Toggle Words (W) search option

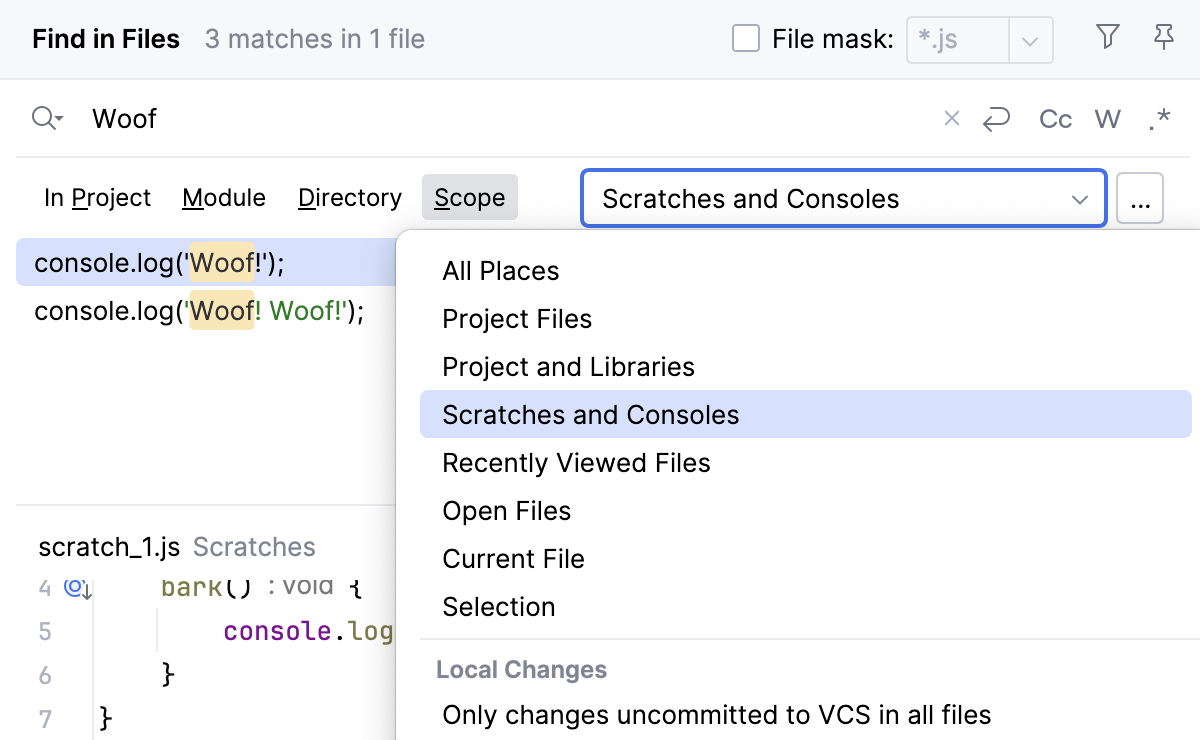click(1107, 120)
